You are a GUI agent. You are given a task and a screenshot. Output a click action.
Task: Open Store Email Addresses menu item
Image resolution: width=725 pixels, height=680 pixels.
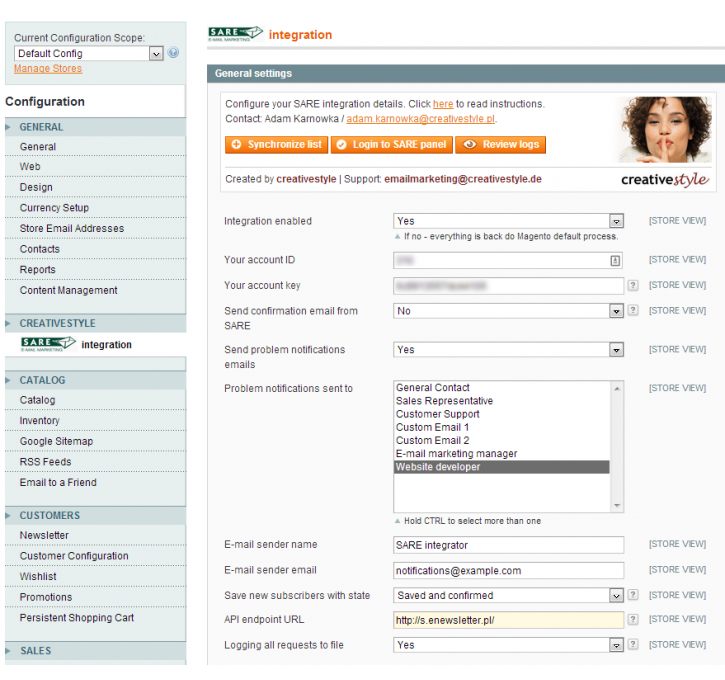(x=96, y=228)
